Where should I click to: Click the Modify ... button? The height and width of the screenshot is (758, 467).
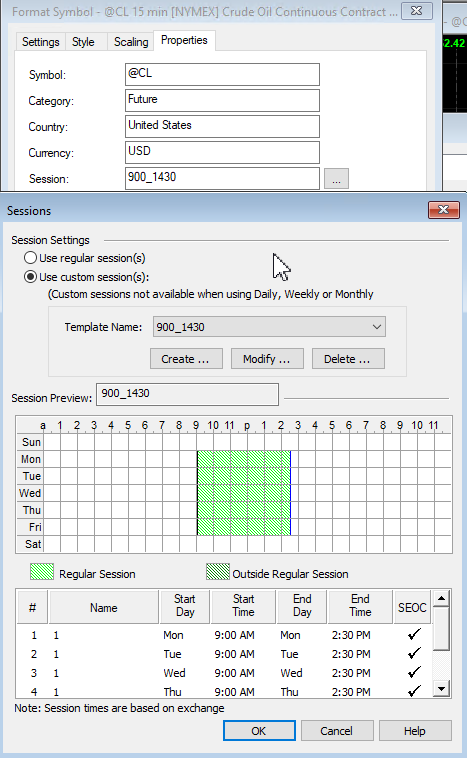click(267, 359)
